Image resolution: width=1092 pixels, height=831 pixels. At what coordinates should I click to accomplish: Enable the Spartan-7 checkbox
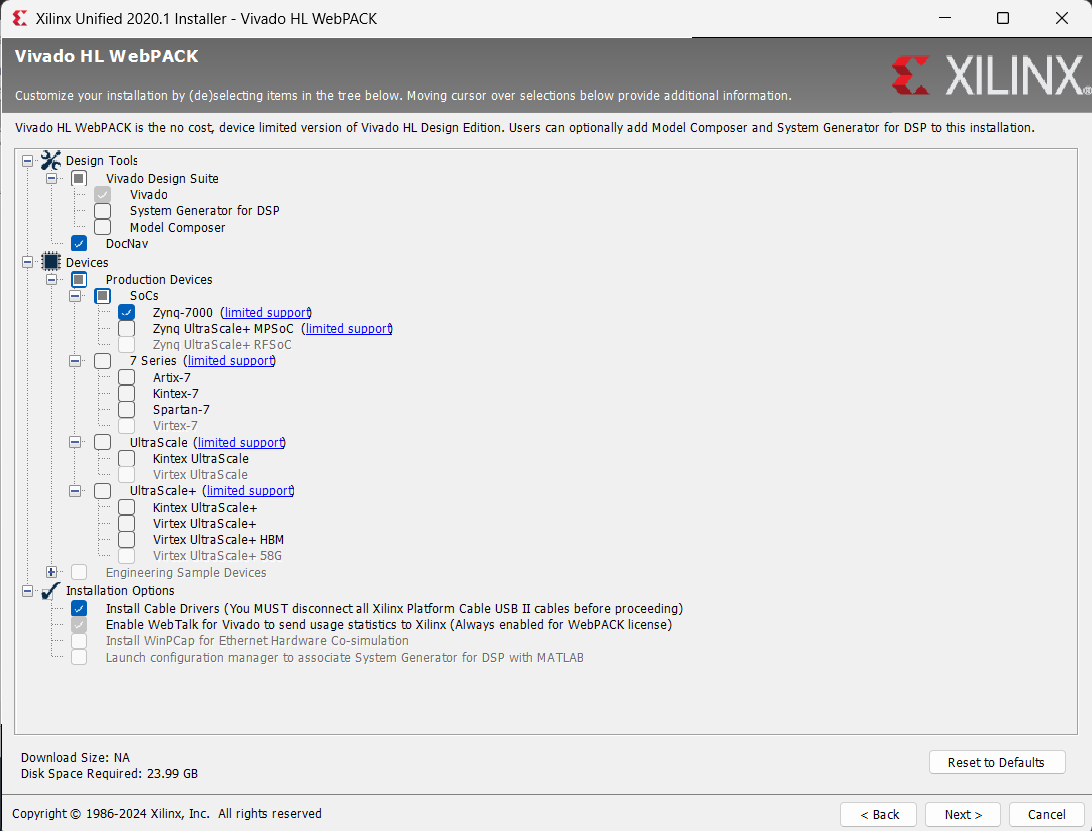coord(126,410)
